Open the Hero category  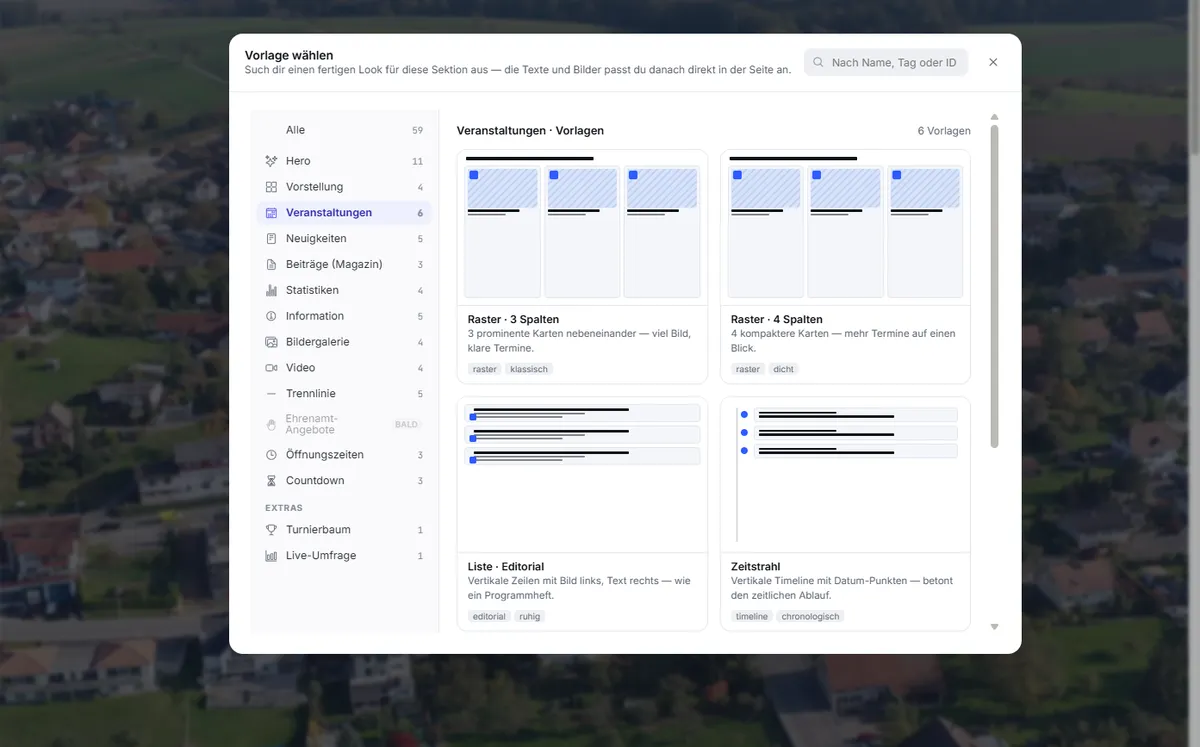[x=344, y=161]
